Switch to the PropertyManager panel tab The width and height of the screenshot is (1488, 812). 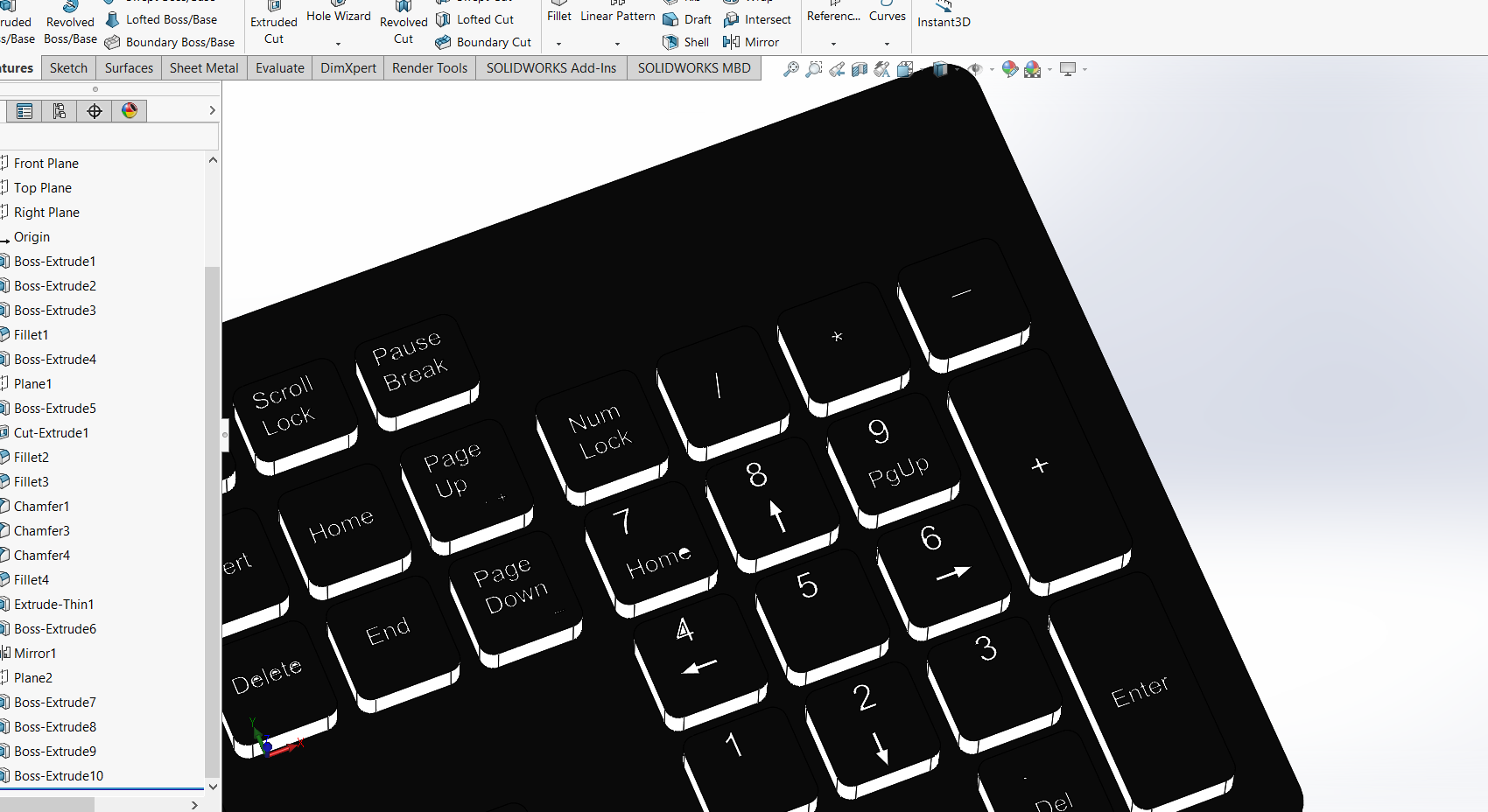[x=25, y=111]
